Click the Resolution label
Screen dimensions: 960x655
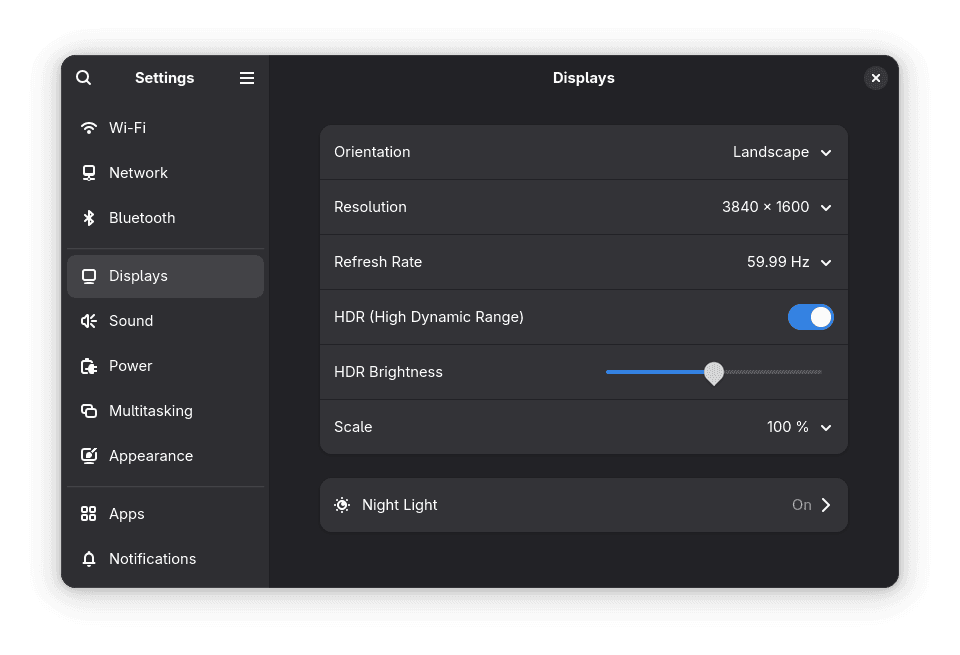(x=370, y=207)
